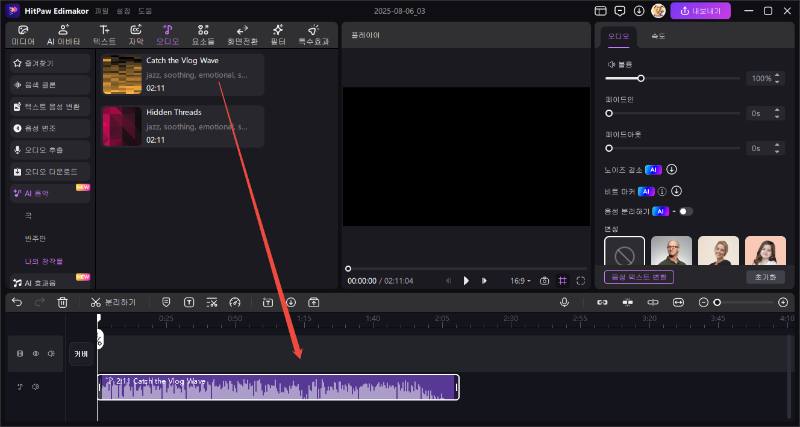Click the fade-out slider handle
800x427 pixels.
tap(609, 148)
